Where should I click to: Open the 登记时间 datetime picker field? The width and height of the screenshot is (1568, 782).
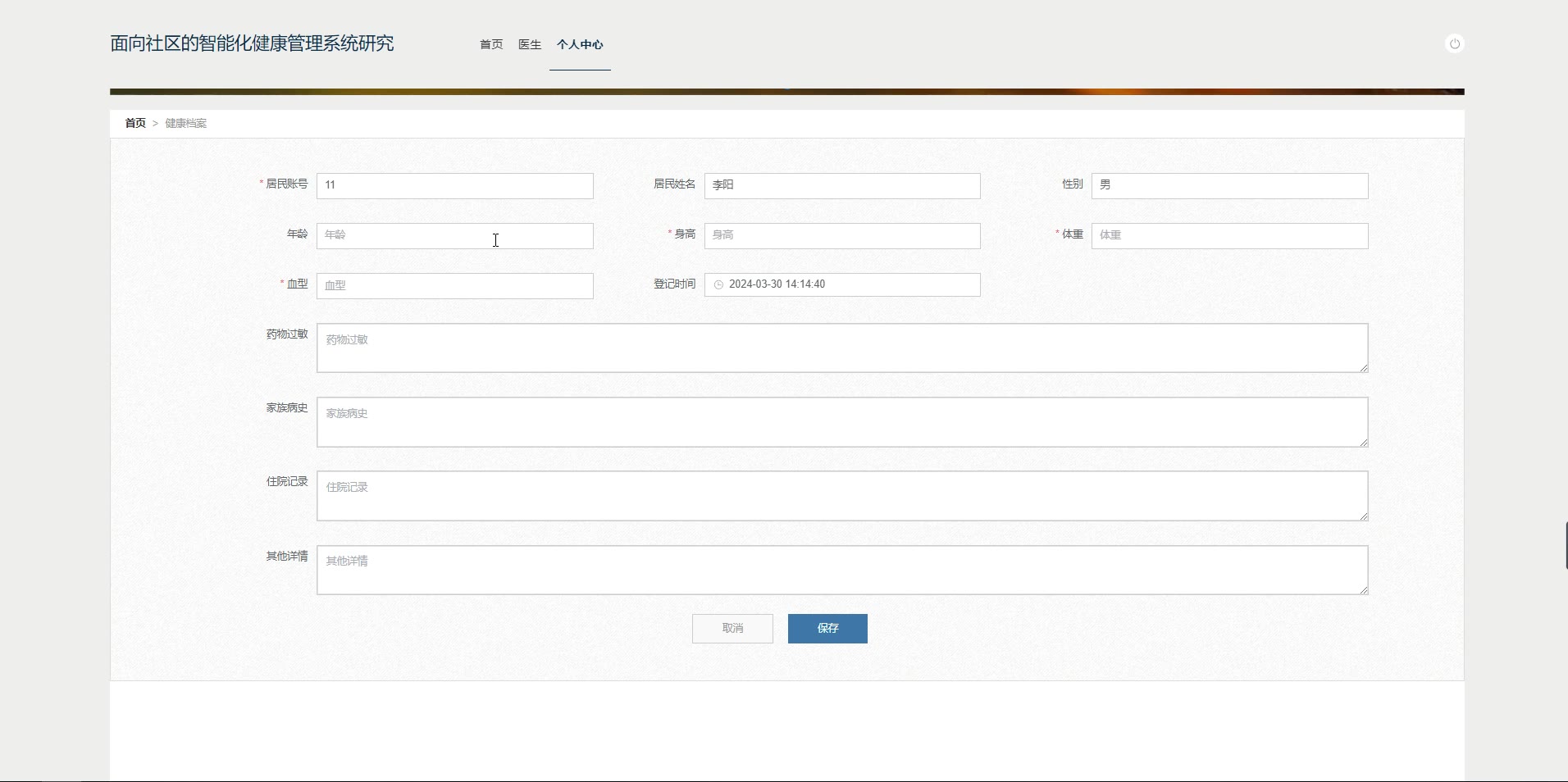pos(842,284)
